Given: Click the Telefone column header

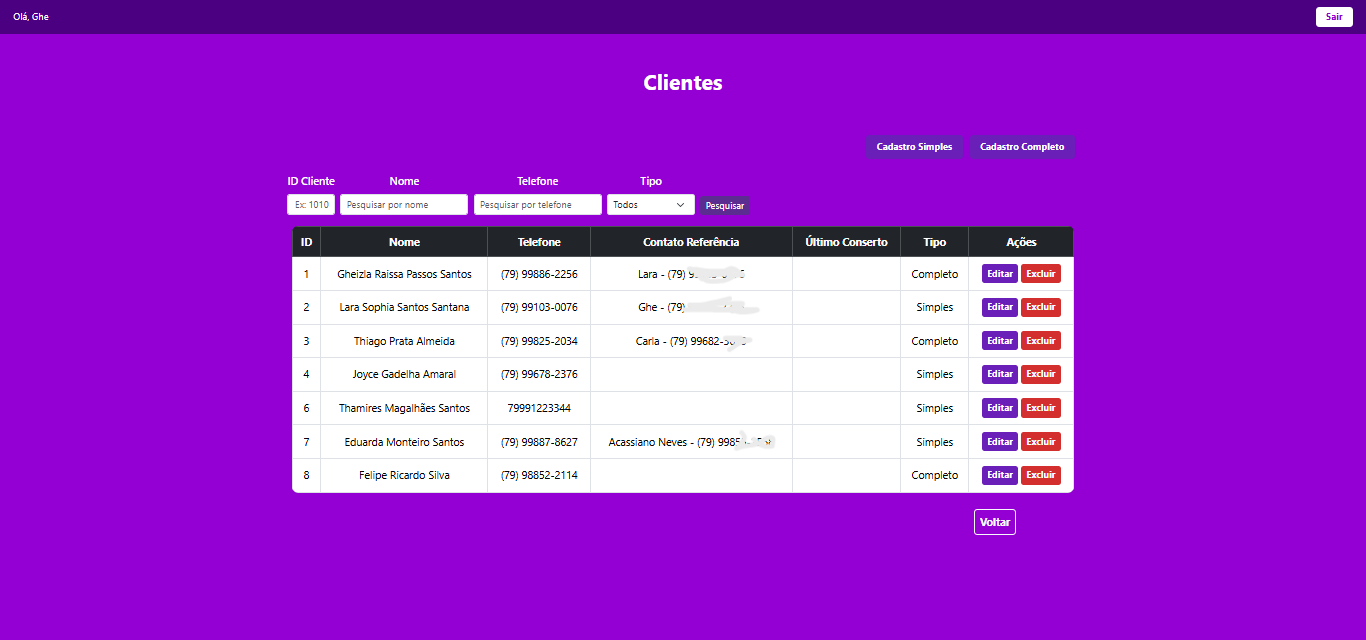Looking at the screenshot, I should [x=539, y=242].
